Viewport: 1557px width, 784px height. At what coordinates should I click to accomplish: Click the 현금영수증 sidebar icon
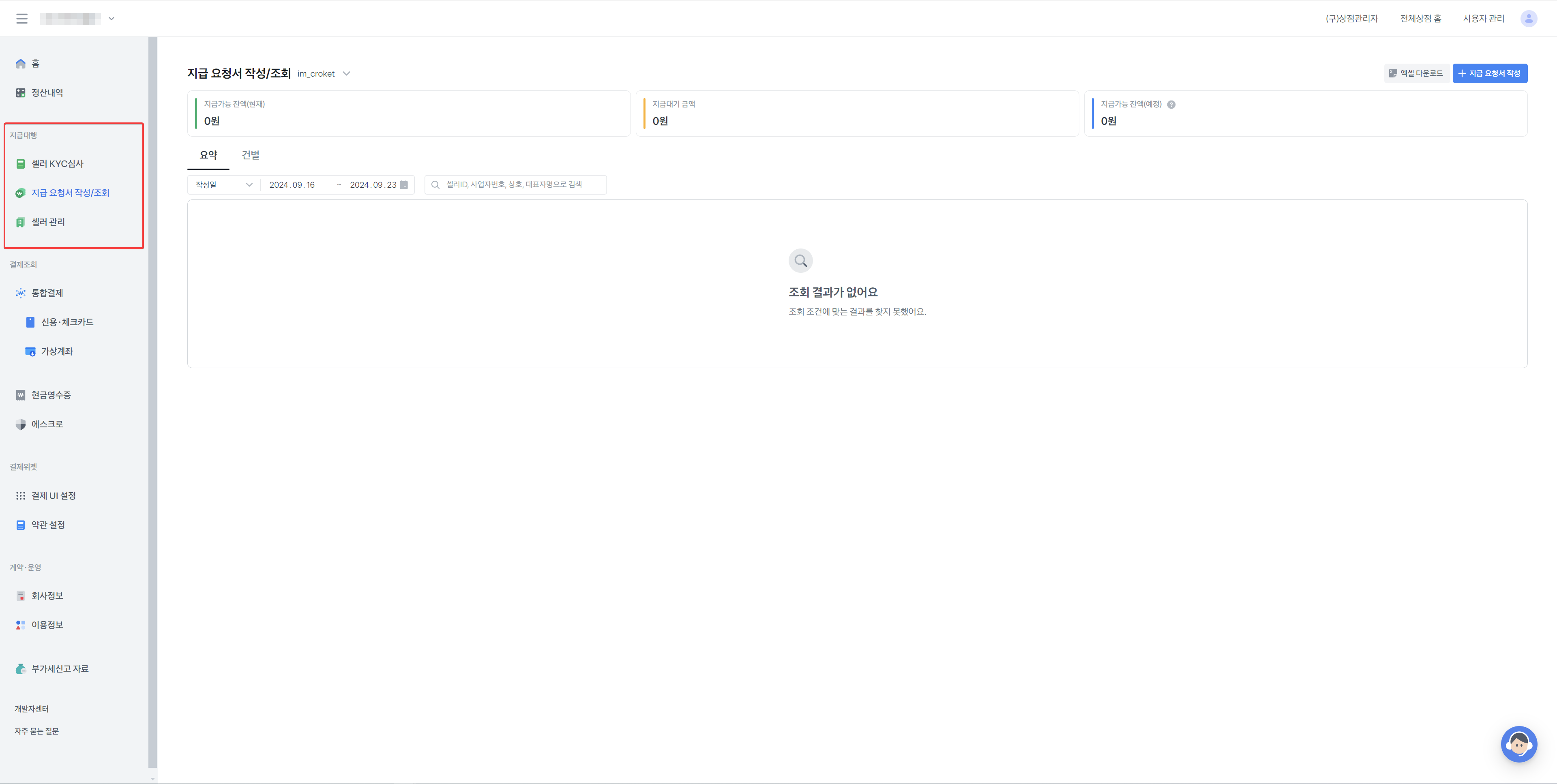click(21, 395)
